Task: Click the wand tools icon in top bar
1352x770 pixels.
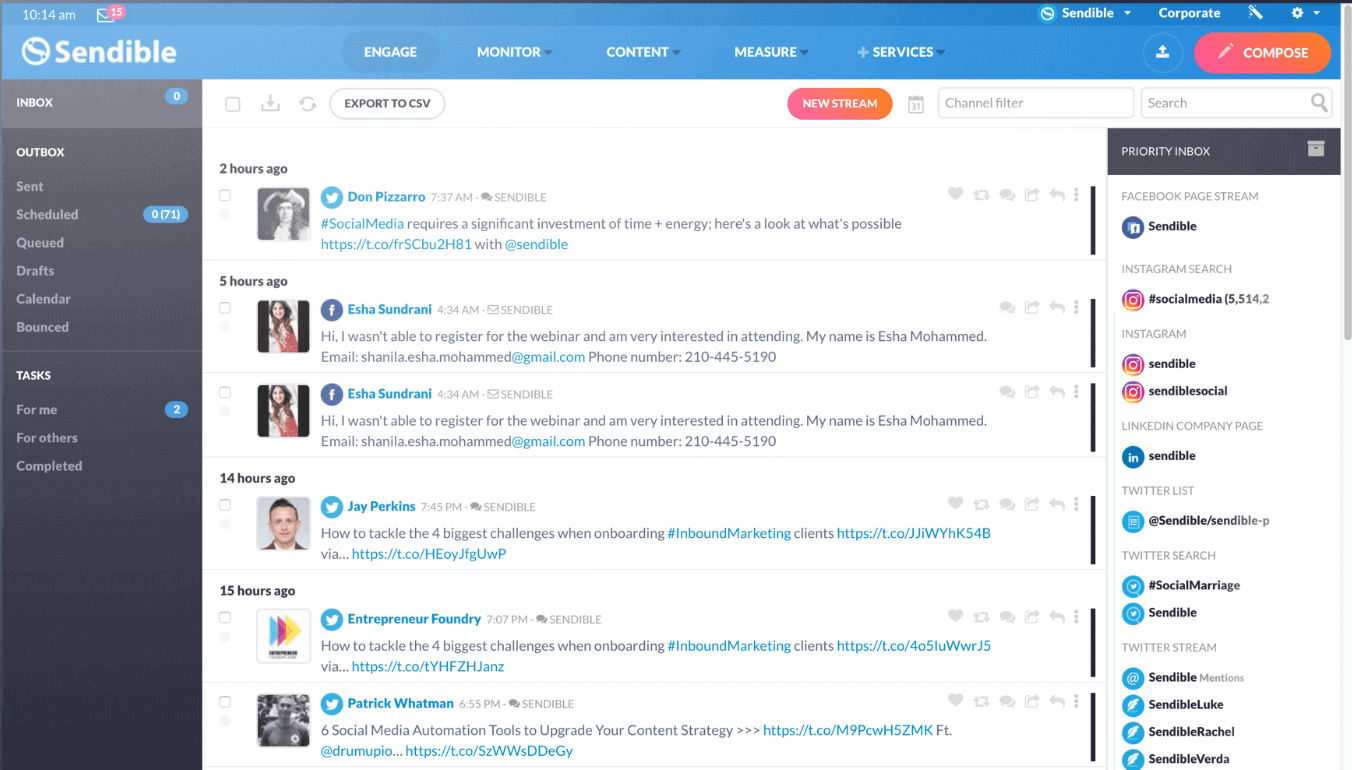Action: coord(1256,13)
